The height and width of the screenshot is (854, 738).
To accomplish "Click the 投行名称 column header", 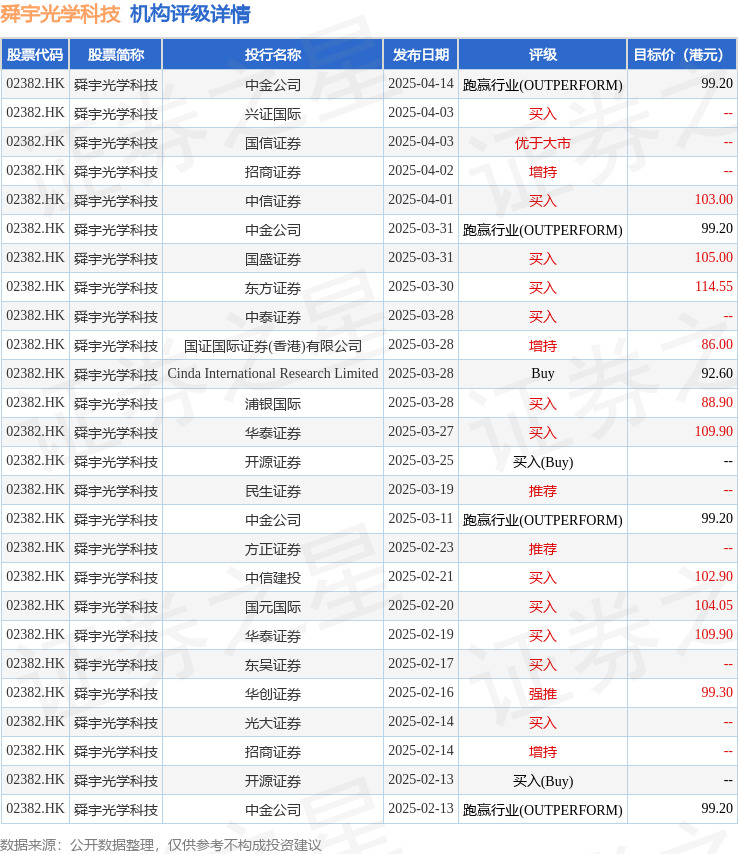I will pyautogui.click(x=273, y=54).
